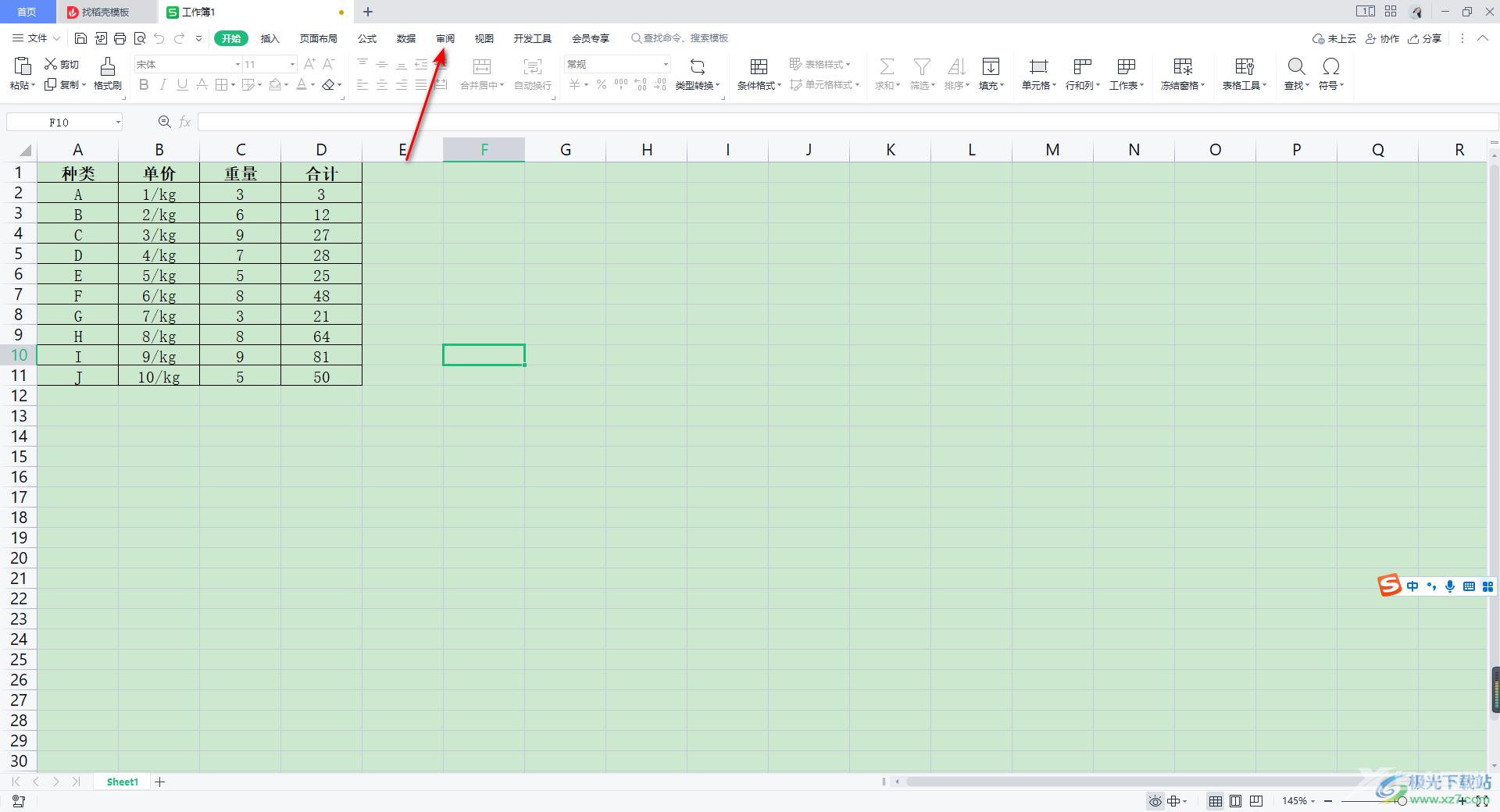The width and height of the screenshot is (1500, 812).
Task: Click the zoom slider handle
Action: click(1402, 801)
